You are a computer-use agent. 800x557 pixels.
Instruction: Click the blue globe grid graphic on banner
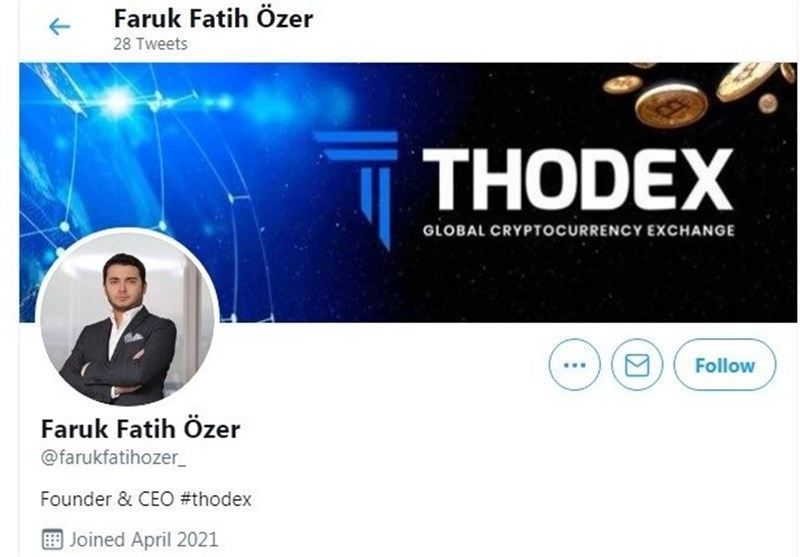coord(148,189)
